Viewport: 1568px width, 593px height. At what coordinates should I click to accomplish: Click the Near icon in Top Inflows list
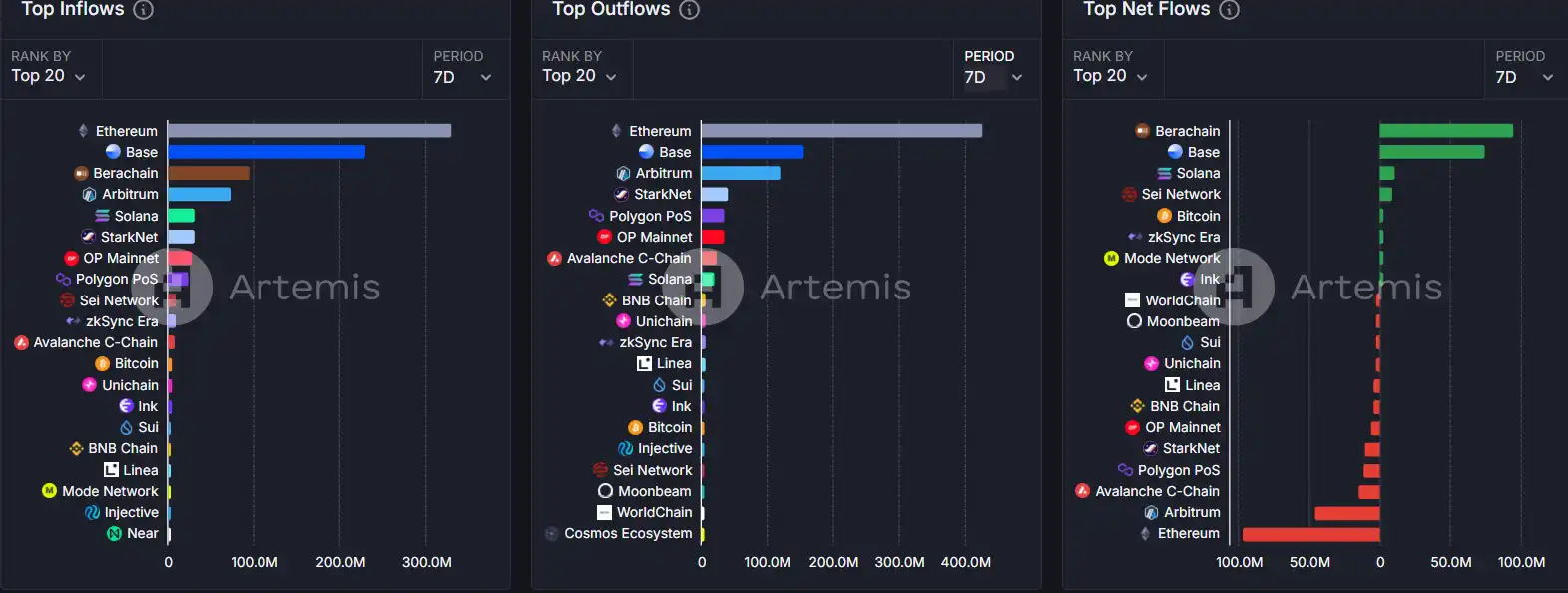(114, 533)
